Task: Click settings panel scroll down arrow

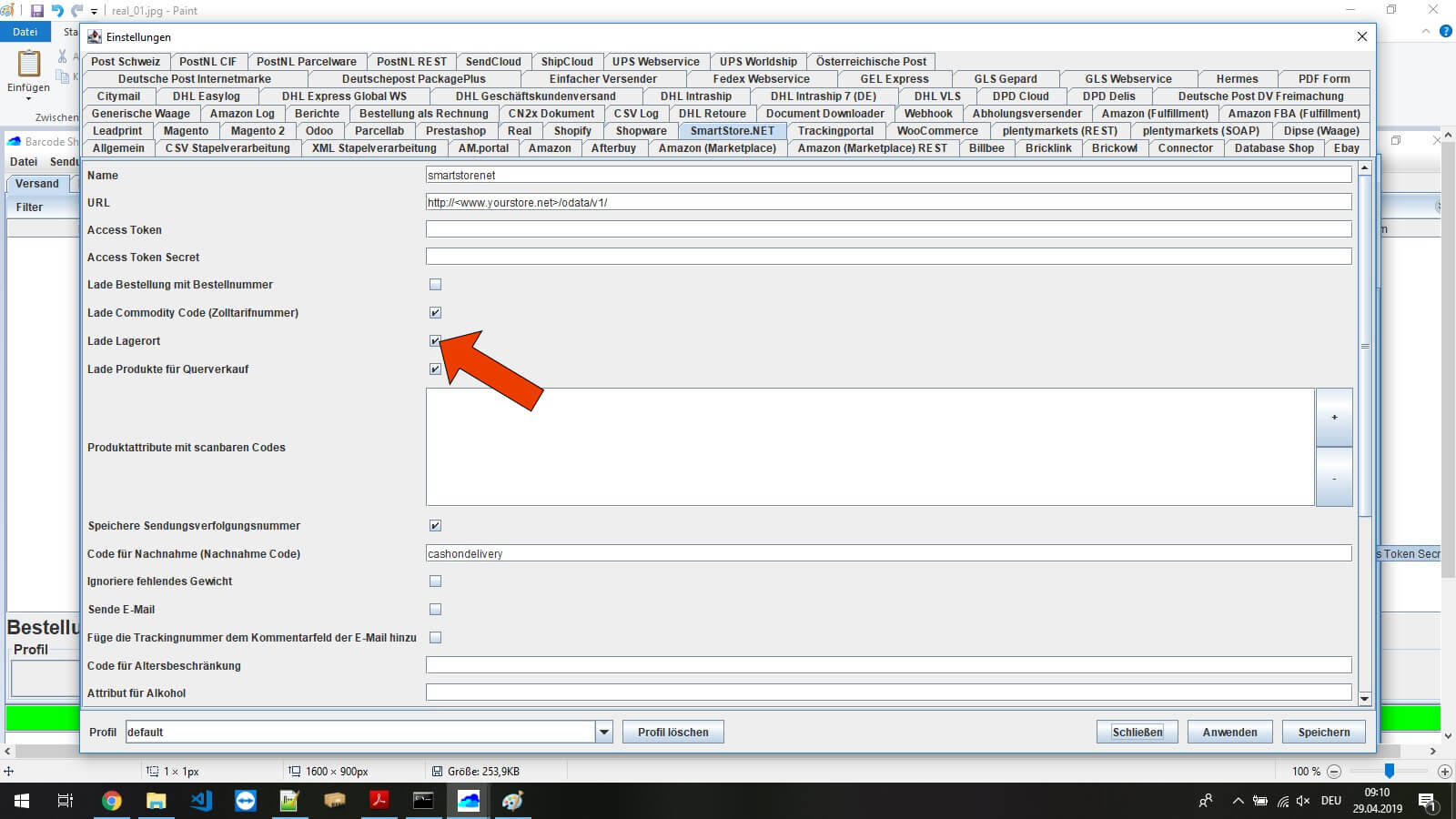Action: 1364,699
